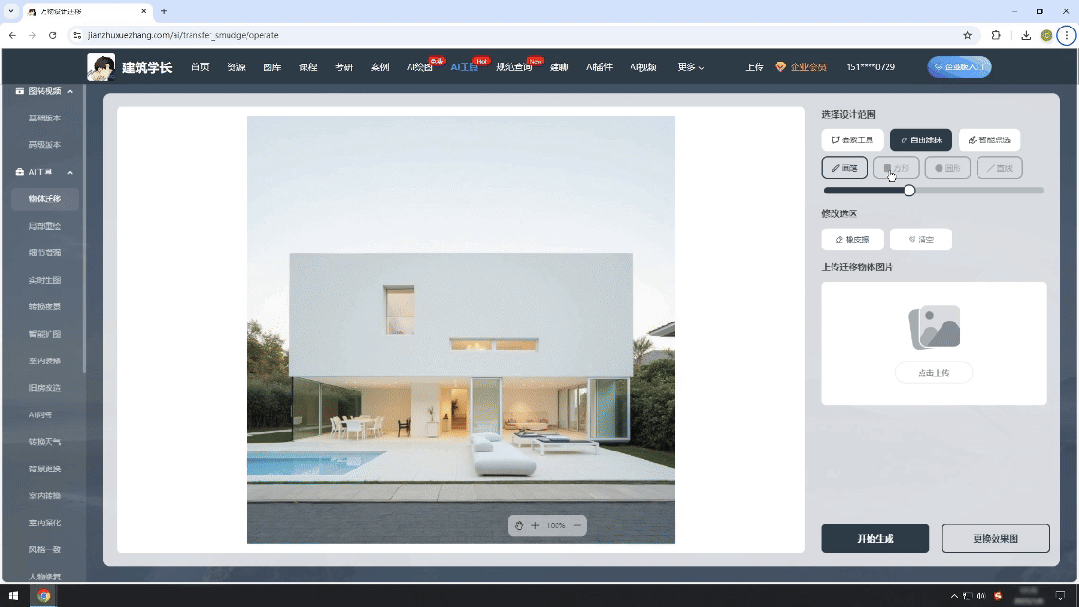Click the image placeholder icon in upload area
The image size is (1079, 607).
[934, 328]
